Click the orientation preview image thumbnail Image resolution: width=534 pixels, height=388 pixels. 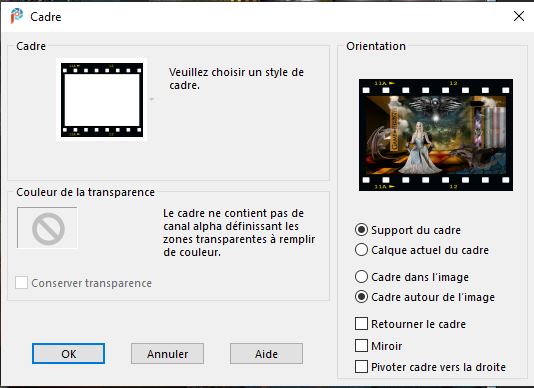436,135
